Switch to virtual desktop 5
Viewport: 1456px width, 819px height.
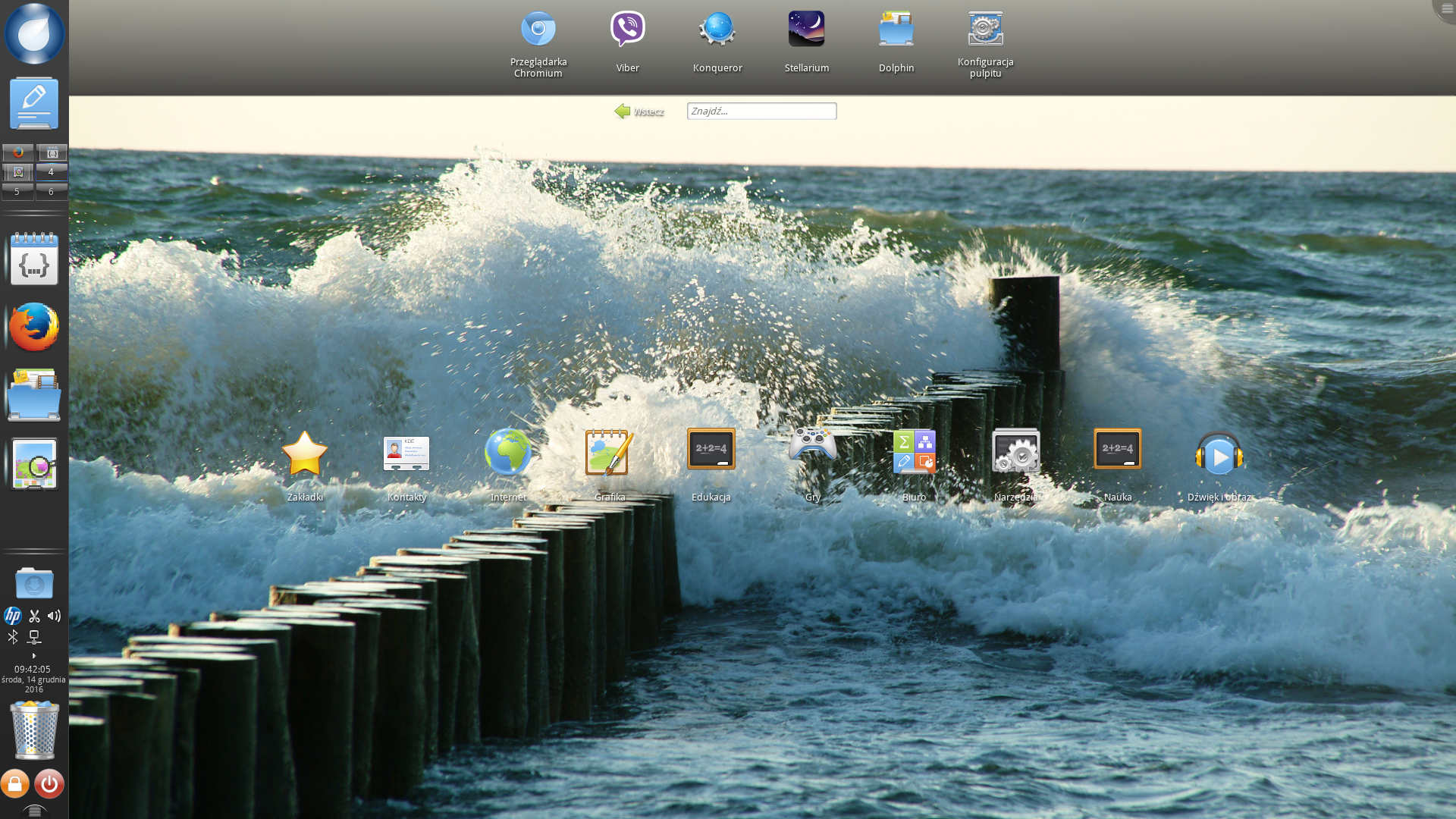17,192
